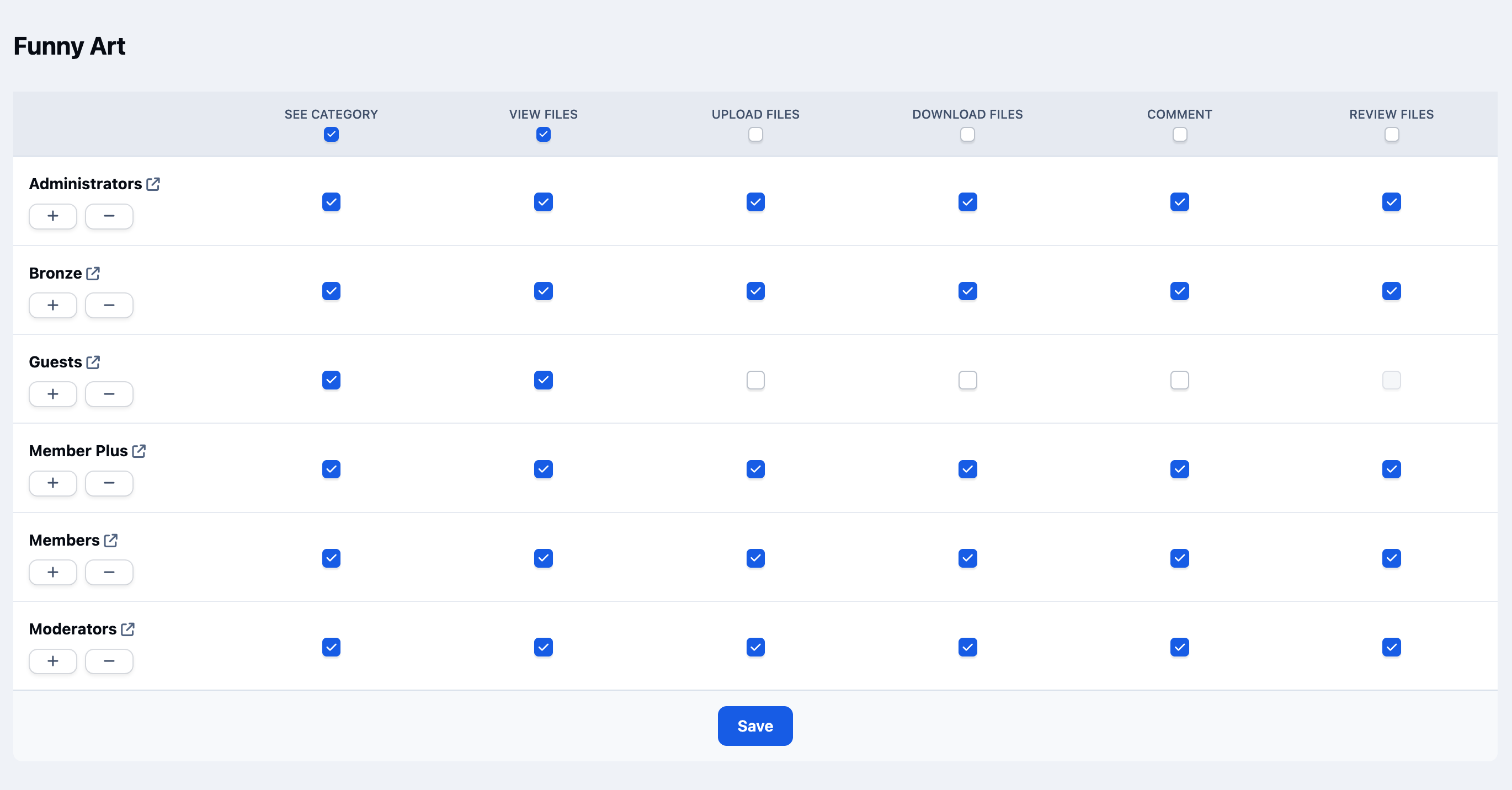The width and height of the screenshot is (1512, 790).
Task: Click the plus button for Bronze
Action: (x=53, y=305)
